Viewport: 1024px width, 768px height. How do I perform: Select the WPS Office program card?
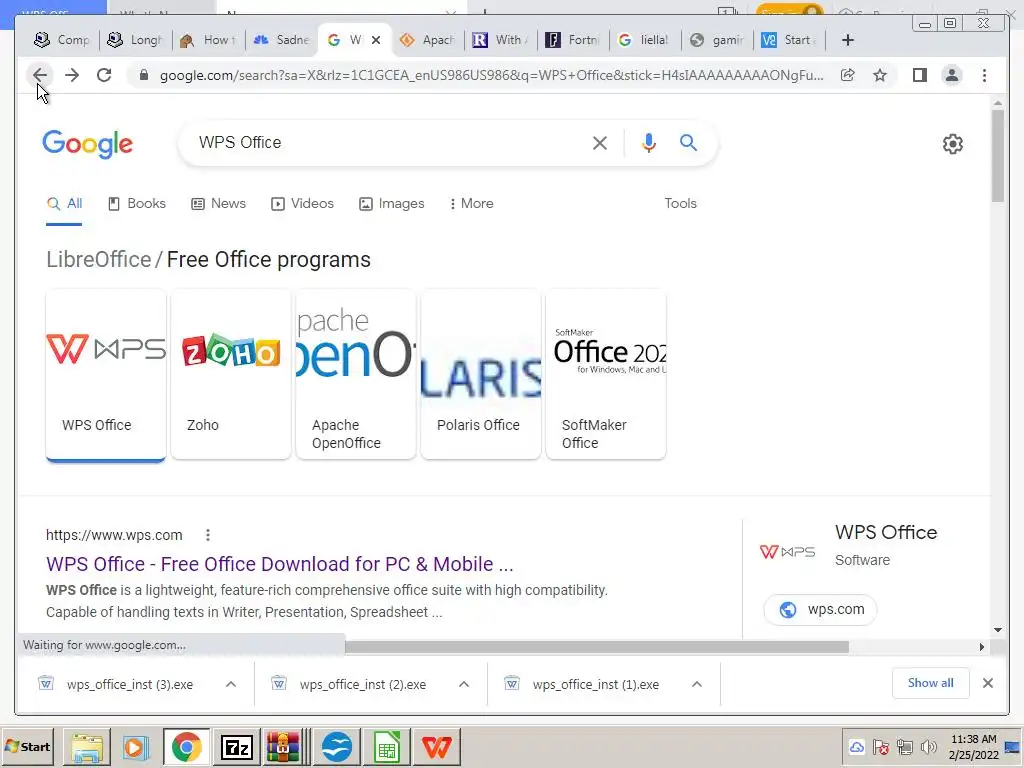[x=106, y=375]
